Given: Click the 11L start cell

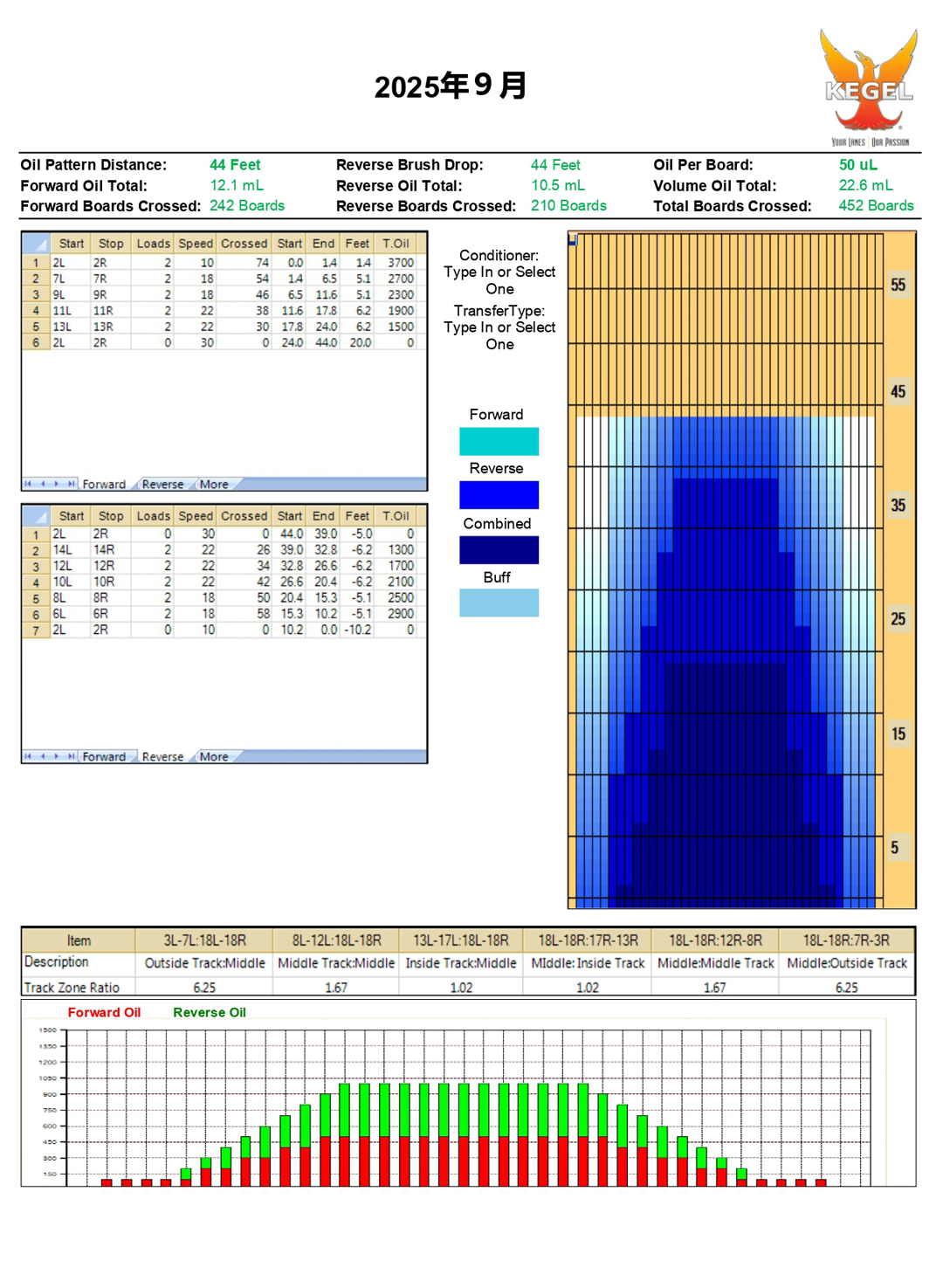Looking at the screenshot, I should (x=70, y=311).
